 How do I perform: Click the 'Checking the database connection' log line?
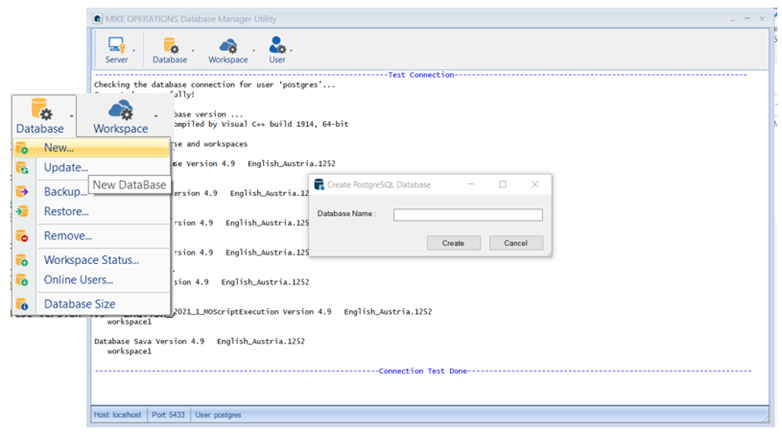coord(214,85)
